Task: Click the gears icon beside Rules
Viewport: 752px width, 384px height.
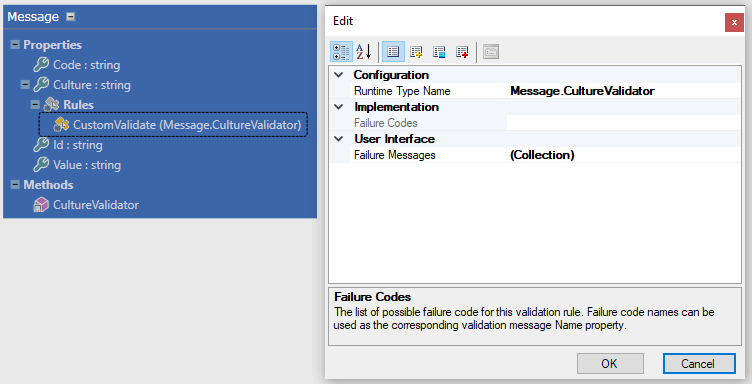Action: point(51,105)
